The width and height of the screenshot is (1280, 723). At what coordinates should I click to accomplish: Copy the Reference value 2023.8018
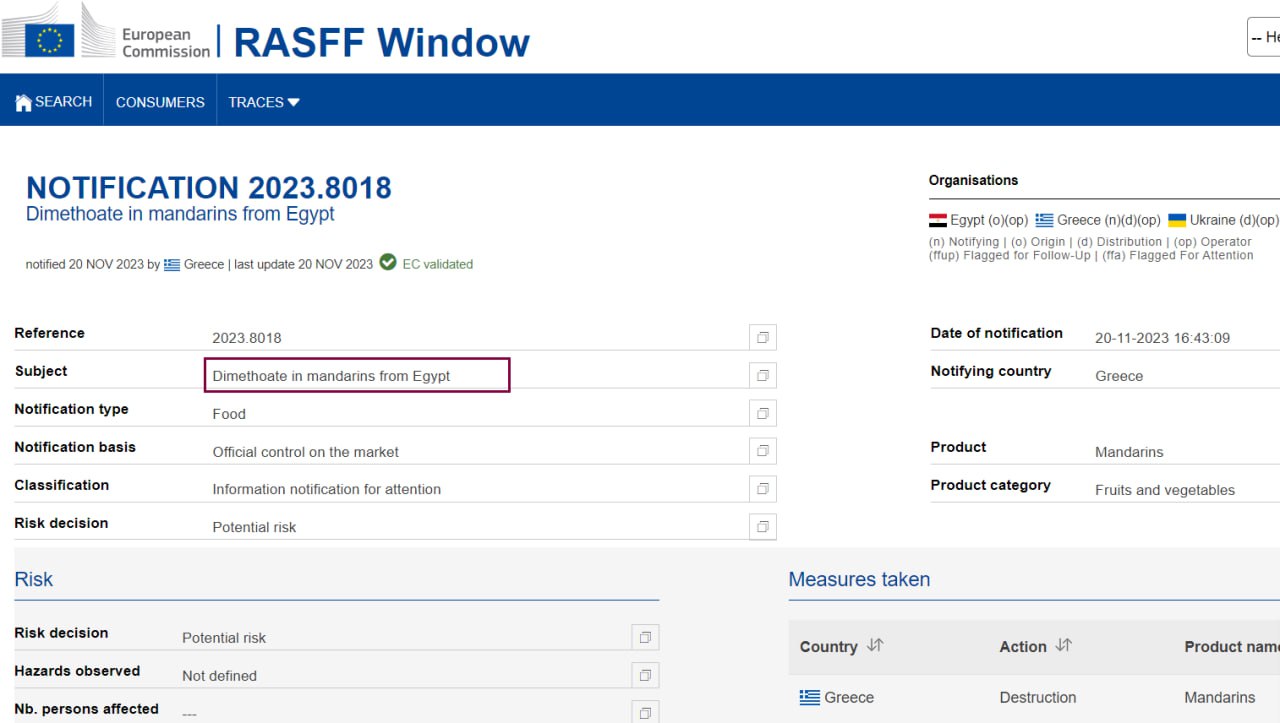coord(762,338)
